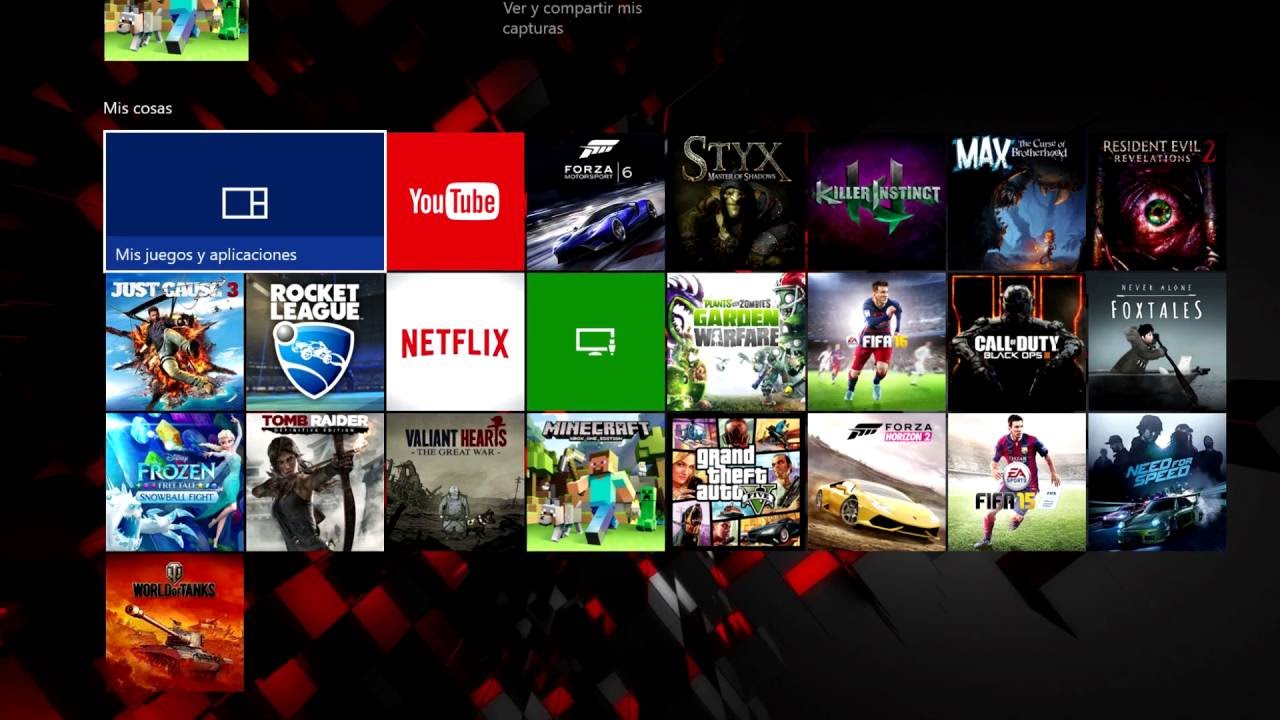Screen dimensions: 1280x720
Task: Launch the Netflix app tile
Action: coord(455,342)
